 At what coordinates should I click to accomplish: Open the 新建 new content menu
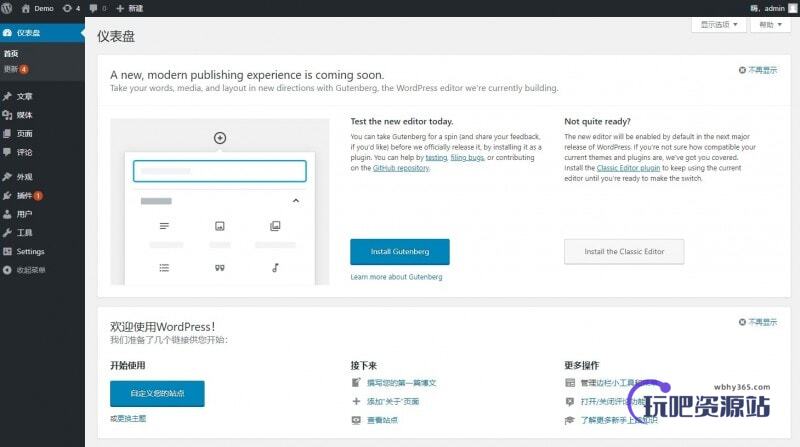[x=130, y=8]
